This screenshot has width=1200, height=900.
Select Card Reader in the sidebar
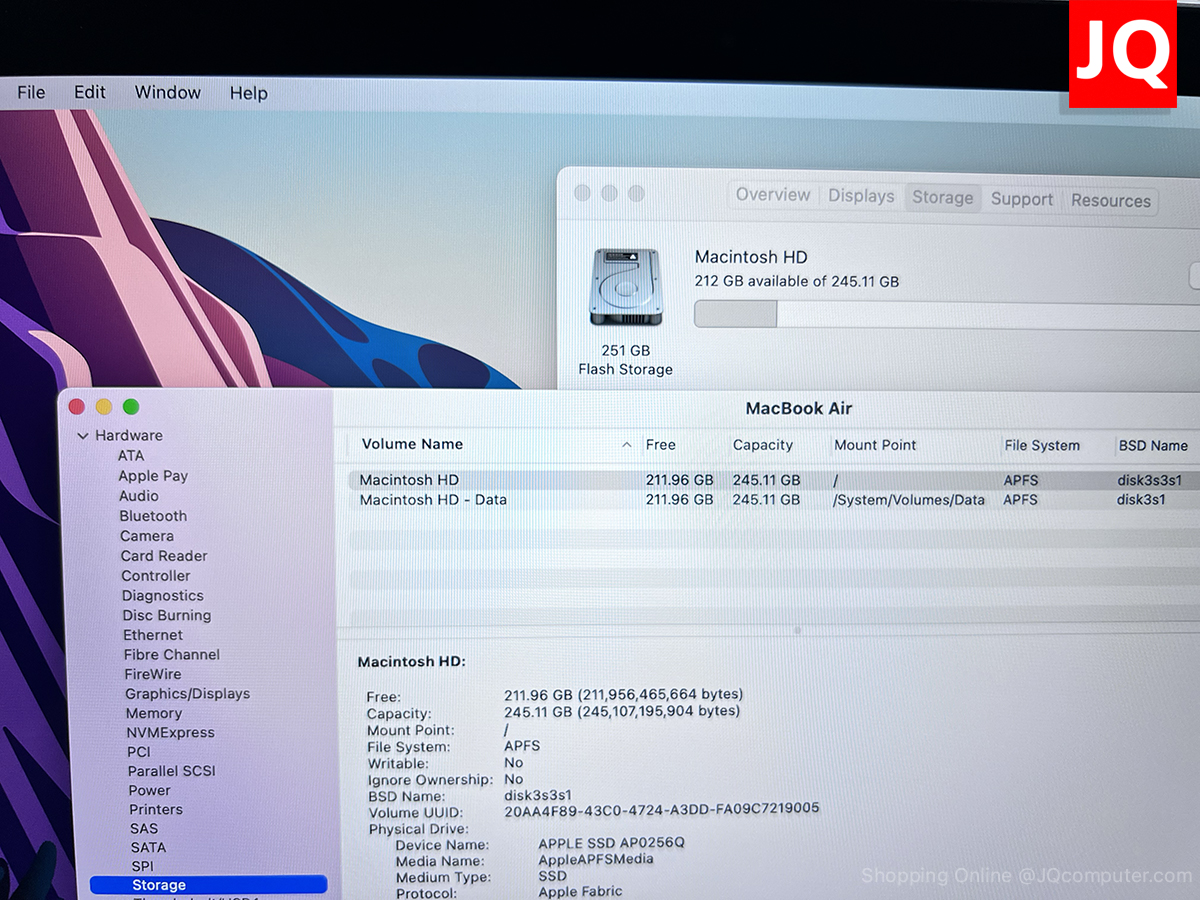(x=164, y=556)
